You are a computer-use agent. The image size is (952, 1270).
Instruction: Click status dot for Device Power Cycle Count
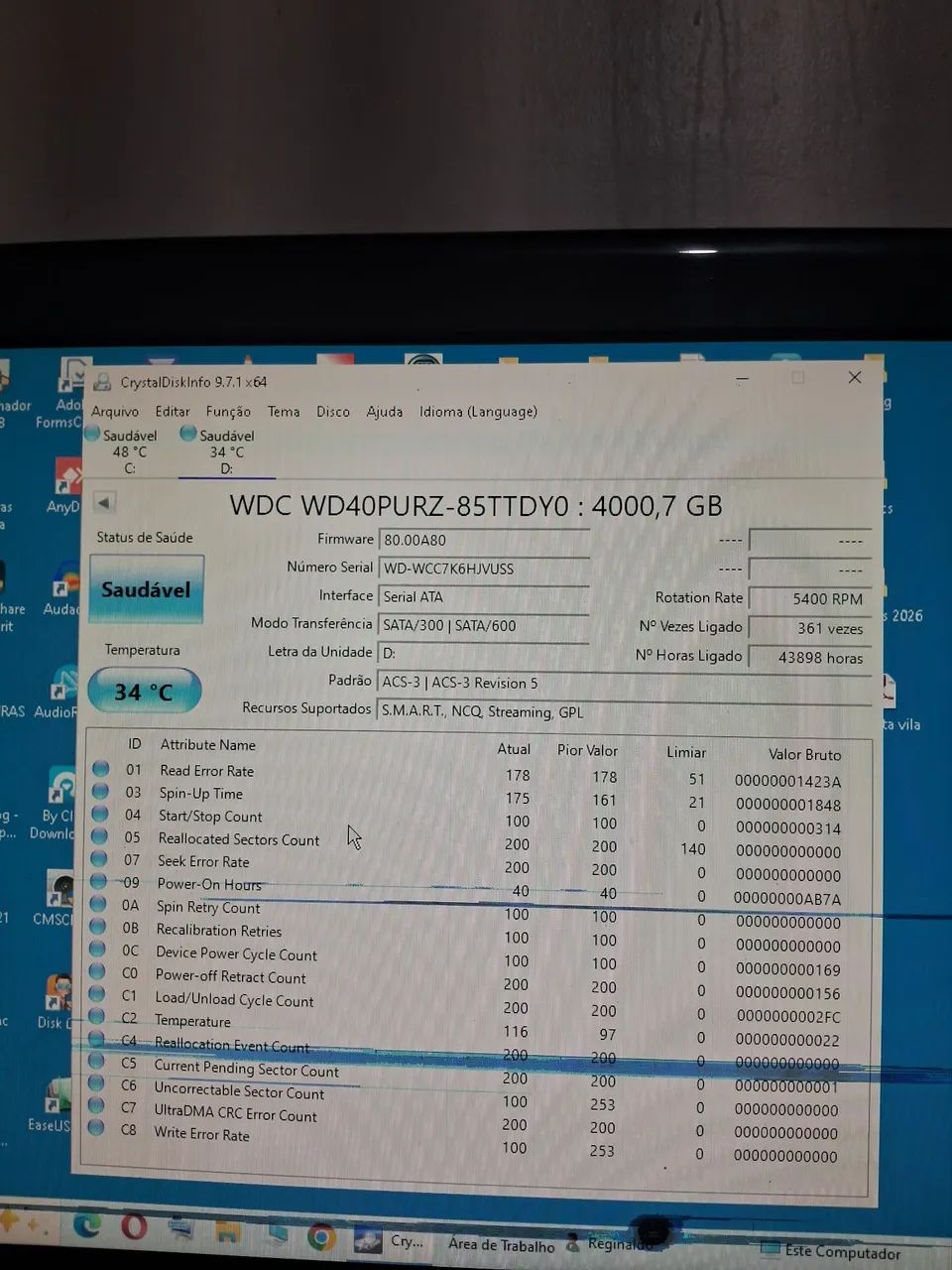click(97, 950)
